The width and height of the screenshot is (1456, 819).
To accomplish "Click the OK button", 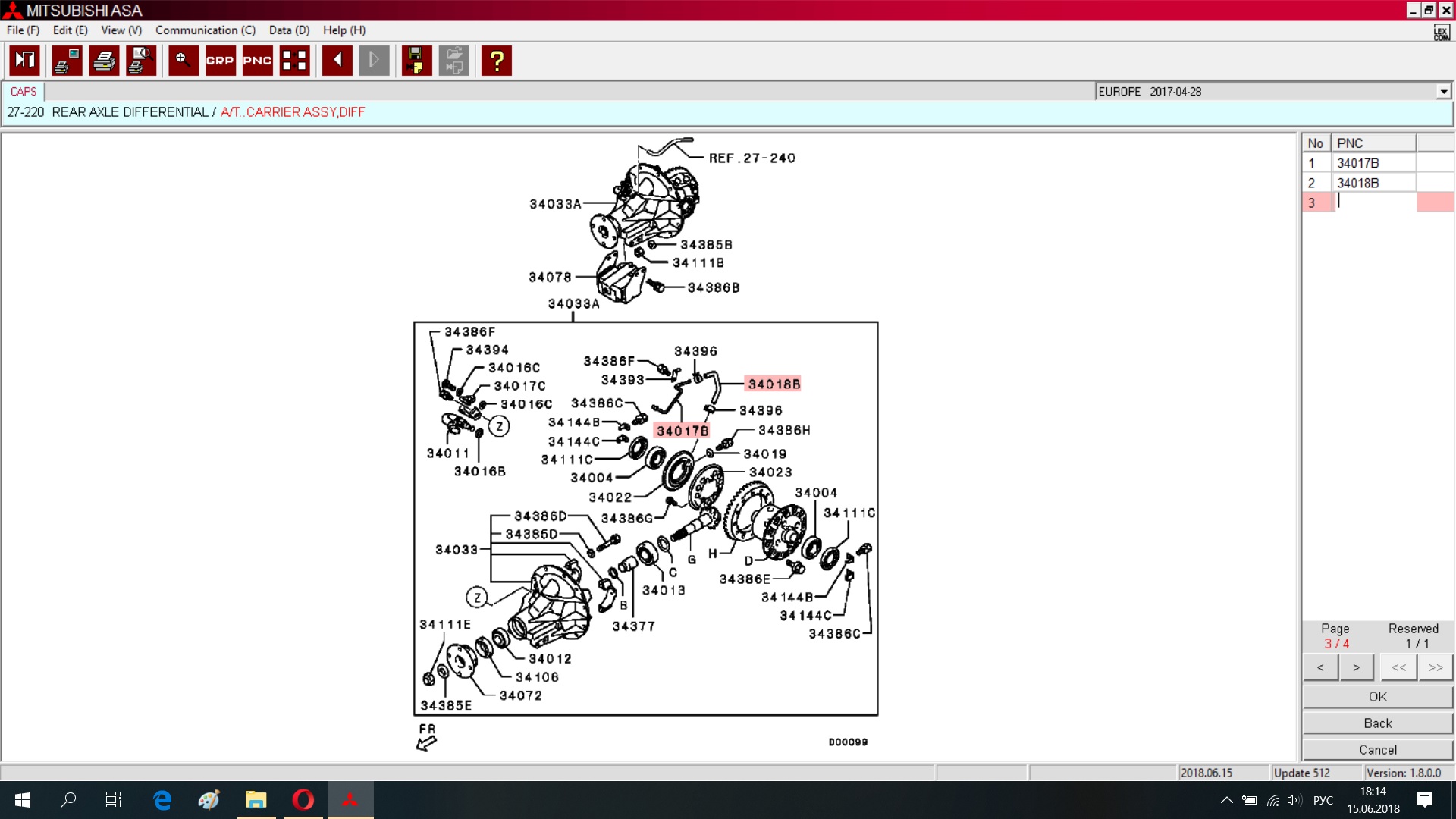I will pos(1377,697).
